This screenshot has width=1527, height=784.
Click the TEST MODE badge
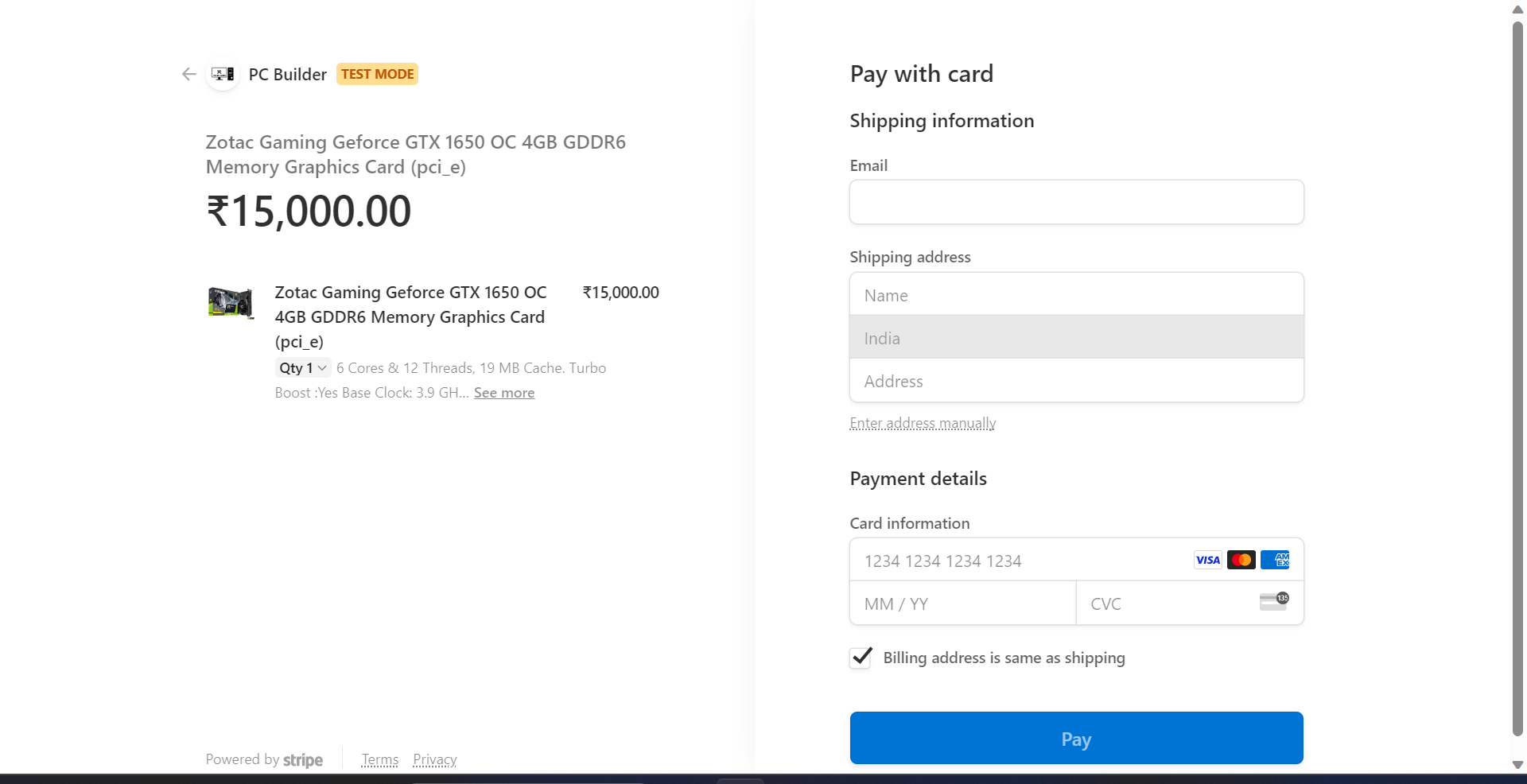(377, 74)
